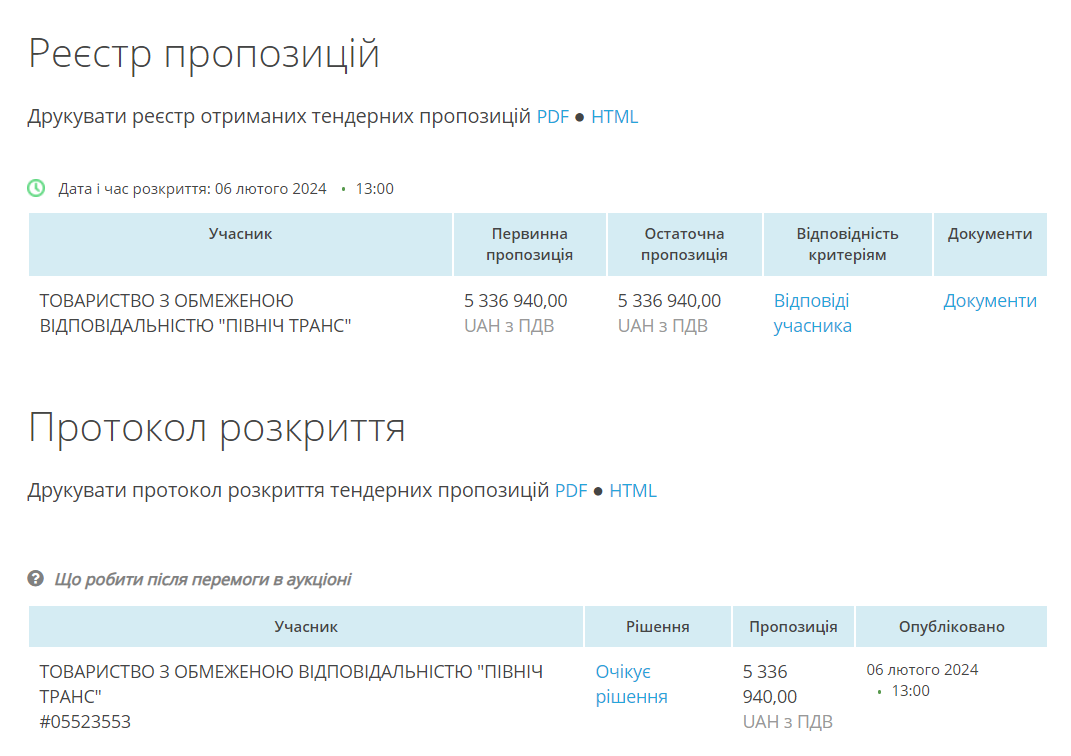The width and height of the screenshot is (1071, 756).
Task: Open the Відповіді учасника link
Action: [x=813, y=313]
